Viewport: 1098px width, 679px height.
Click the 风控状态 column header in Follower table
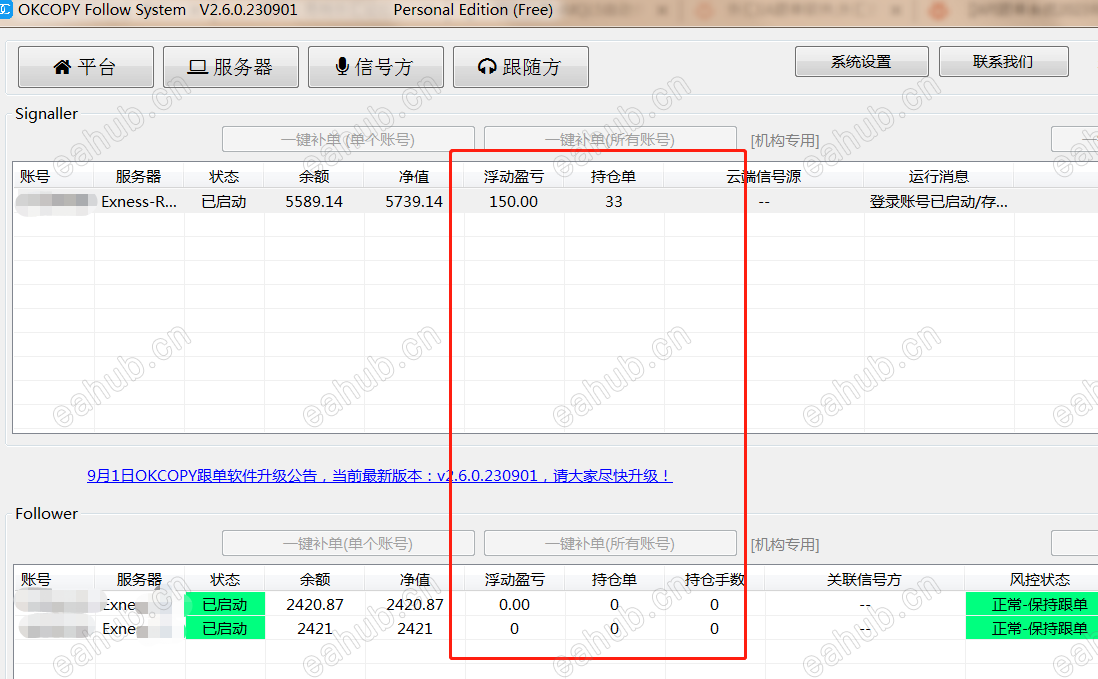click(x=1041, y=578)
